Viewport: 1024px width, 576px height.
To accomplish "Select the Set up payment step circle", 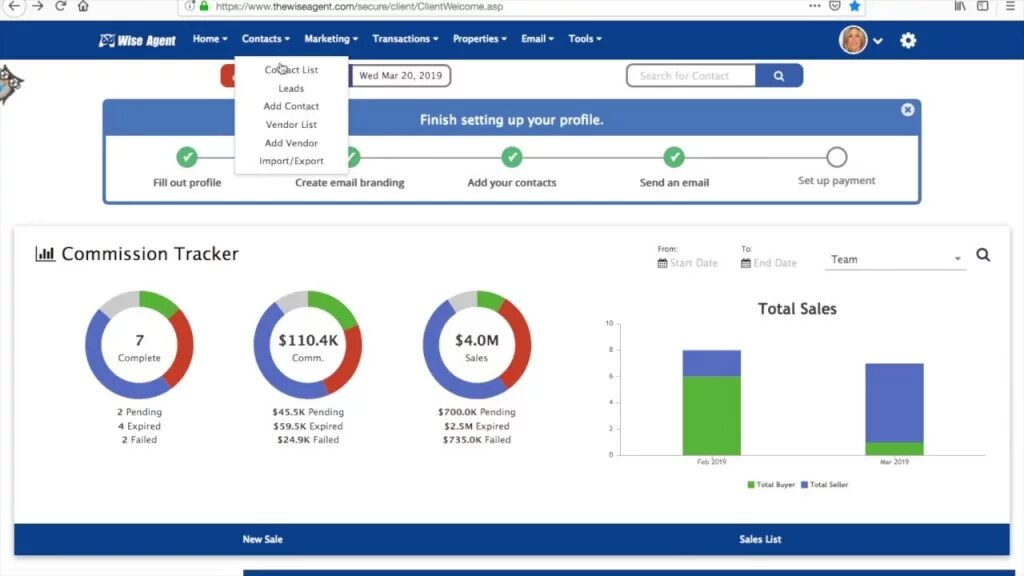I will 836,157.
